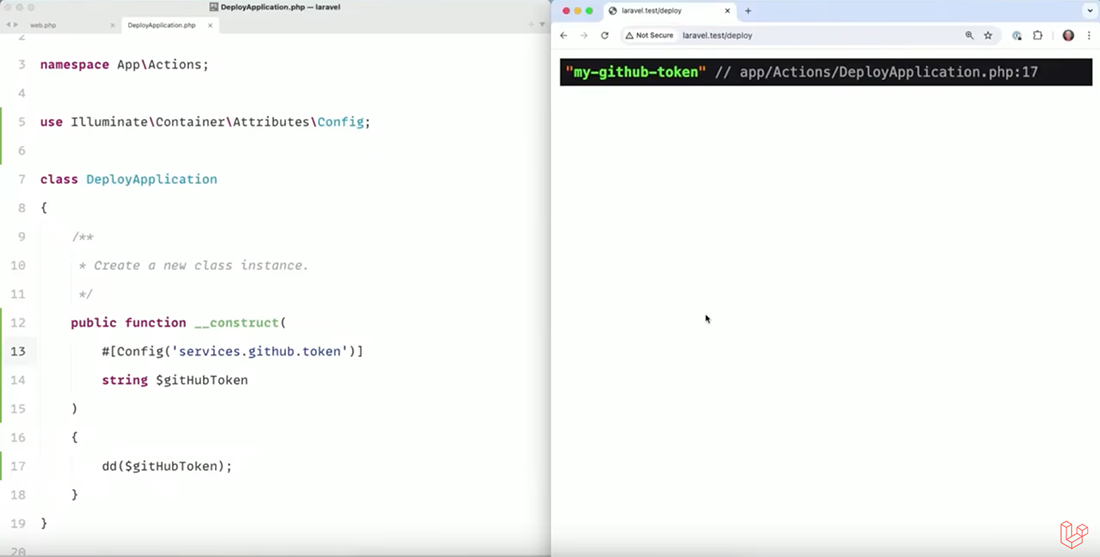Click line number 13 in the gutter

[x=18, y=351]
